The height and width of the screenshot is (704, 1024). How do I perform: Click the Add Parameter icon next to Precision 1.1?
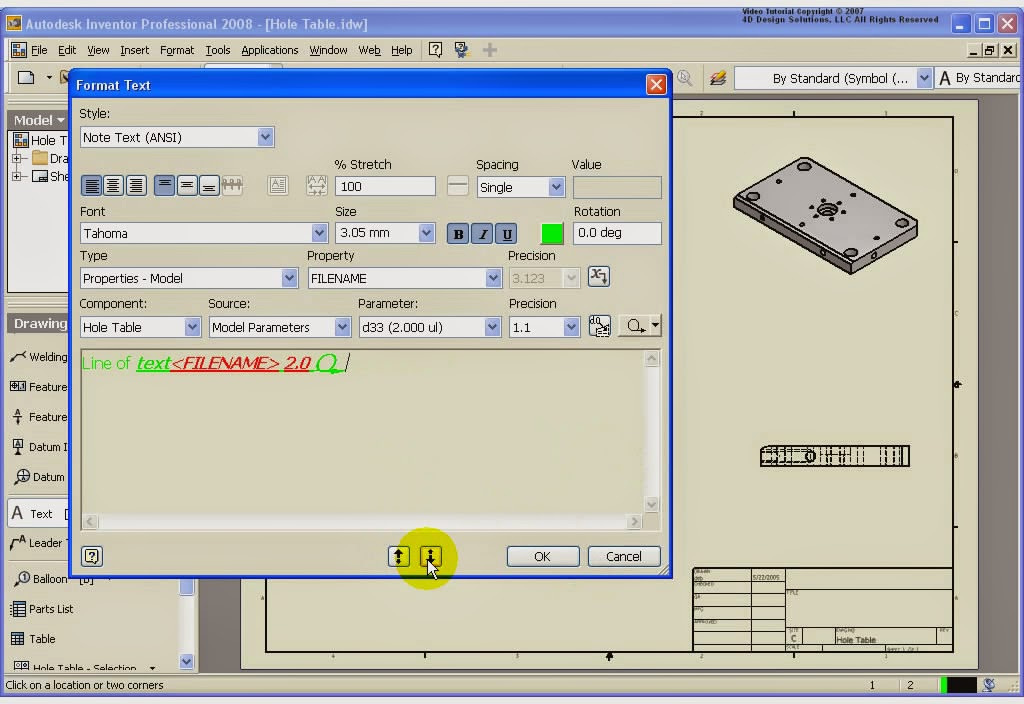coord(599,326)
